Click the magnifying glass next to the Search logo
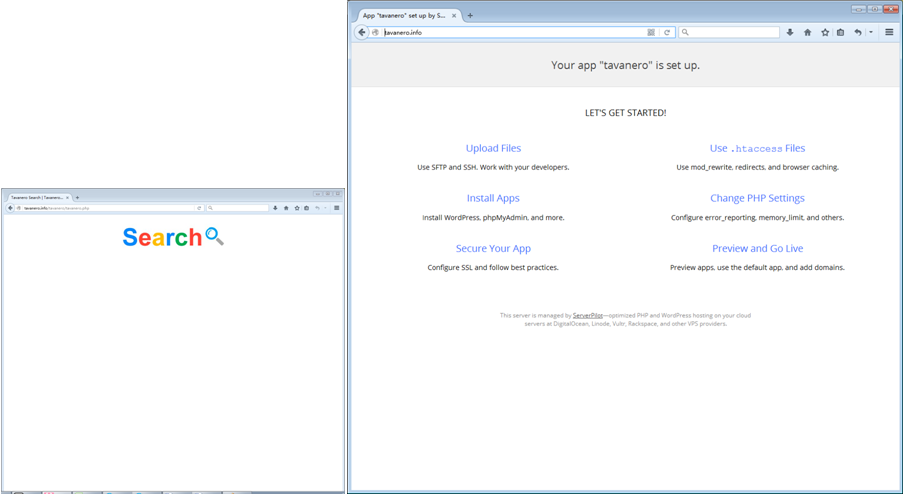This screenshot has height=495, width=903. click(214, 236)
